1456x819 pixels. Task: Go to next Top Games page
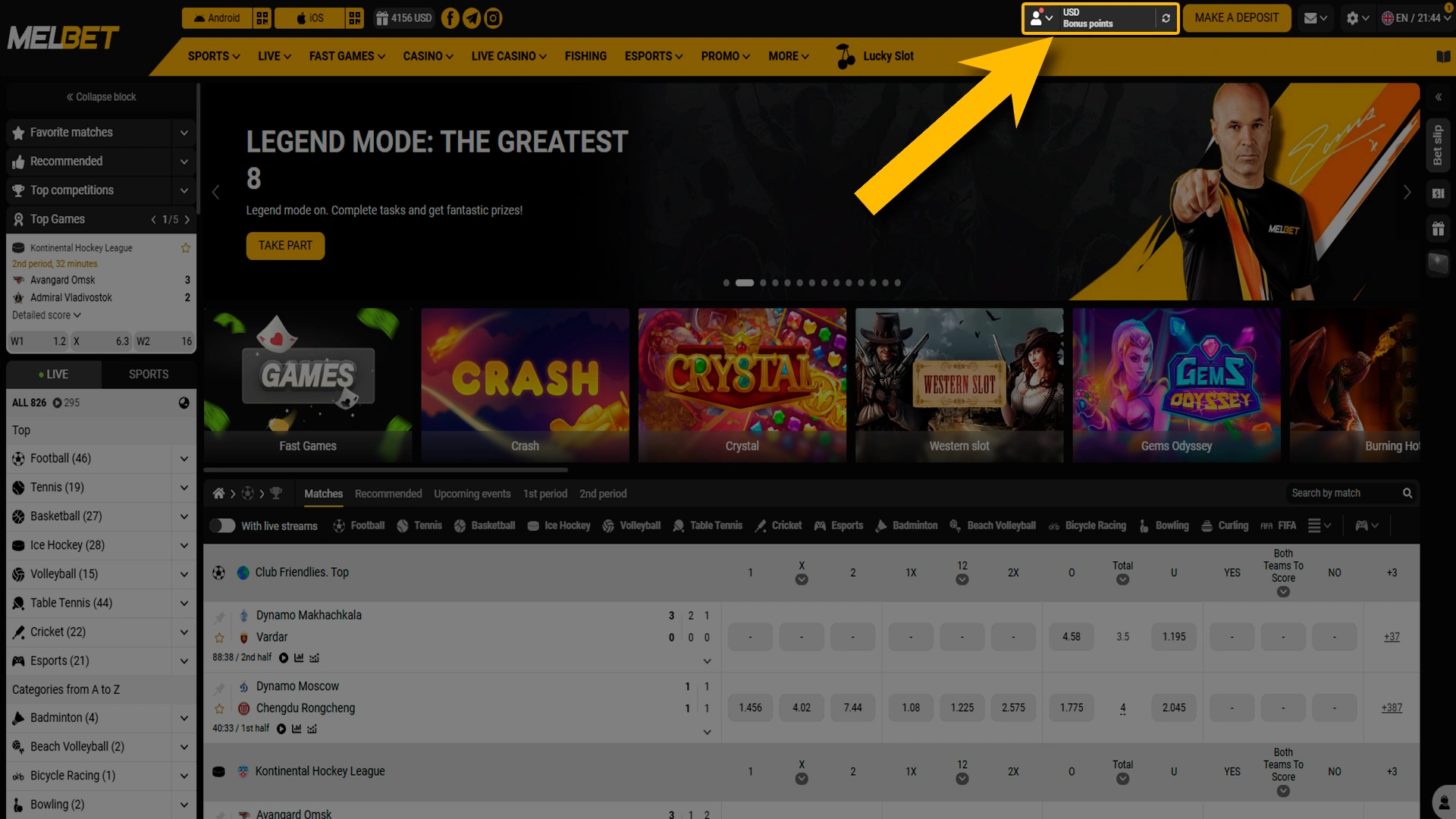tap(187, 220)
